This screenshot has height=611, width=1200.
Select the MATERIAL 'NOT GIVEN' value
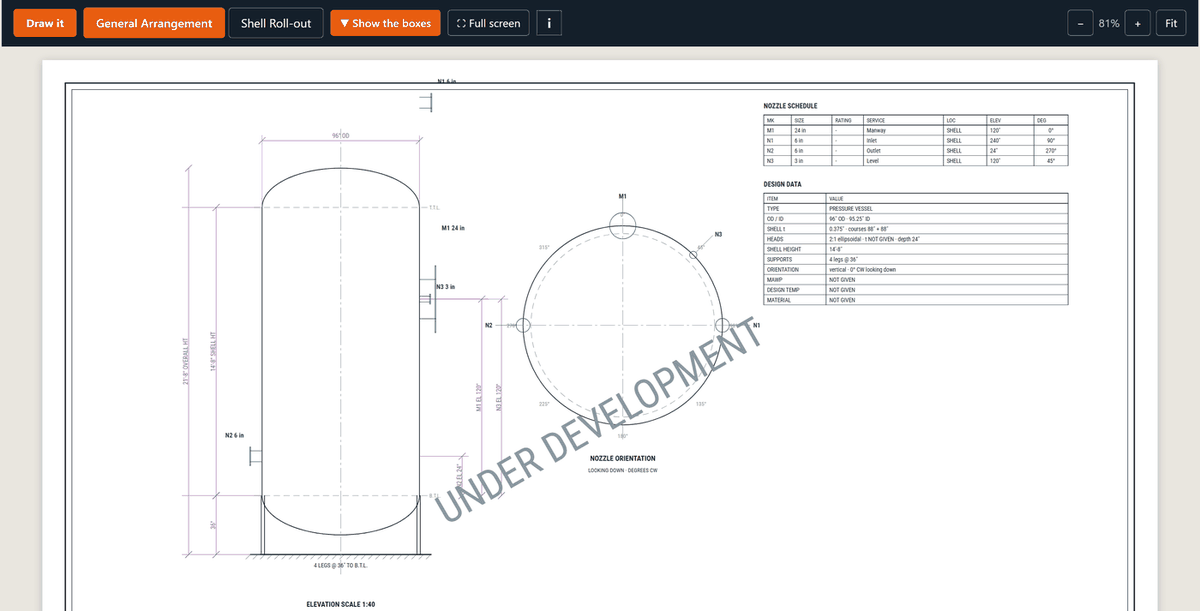click(947, 300)
